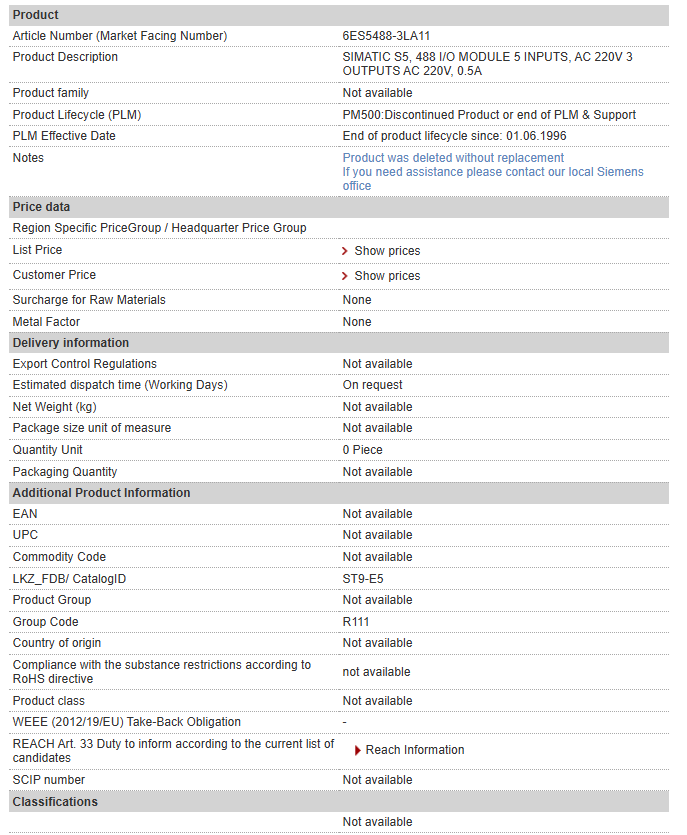687x835 pixels.
Task: Click the red chevron beside List Price
Action: pyautogui.click(x=345, y=251)
